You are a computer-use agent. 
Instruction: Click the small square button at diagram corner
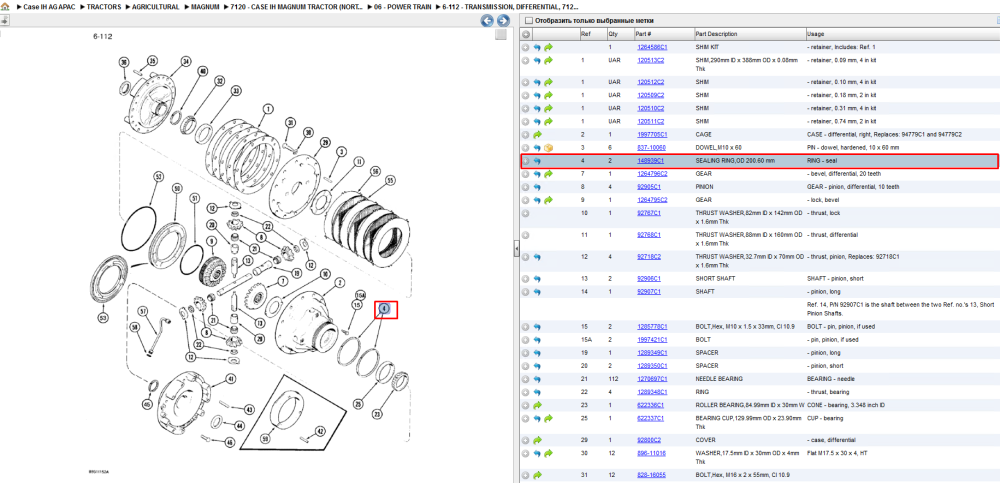coord(501,34)
